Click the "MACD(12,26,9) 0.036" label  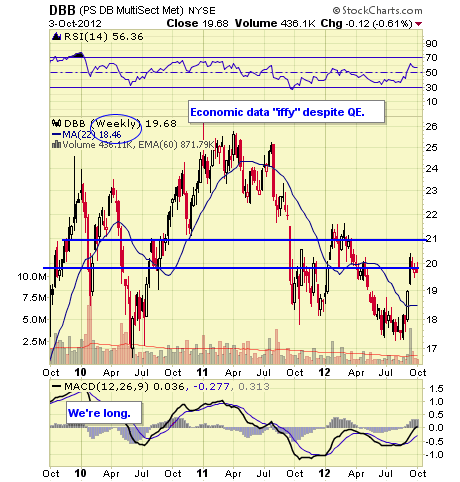124,387
